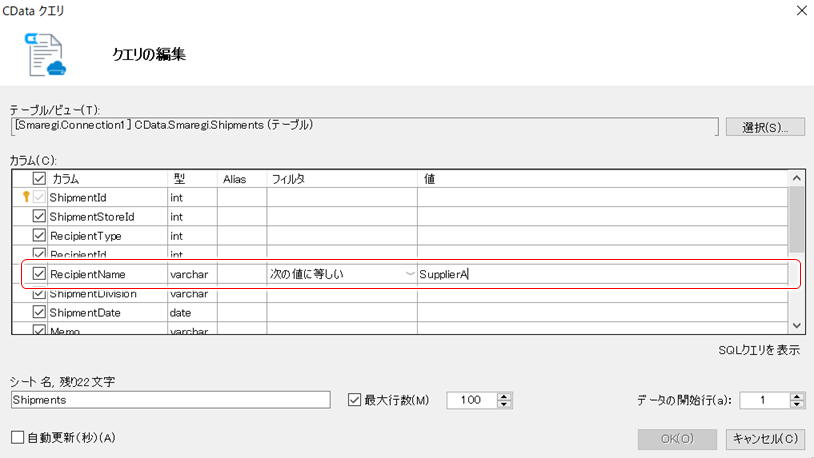814x458 pixels.
Task: Enable the 自動更新(秒)(A) checkbox
Action: [18, 437]
